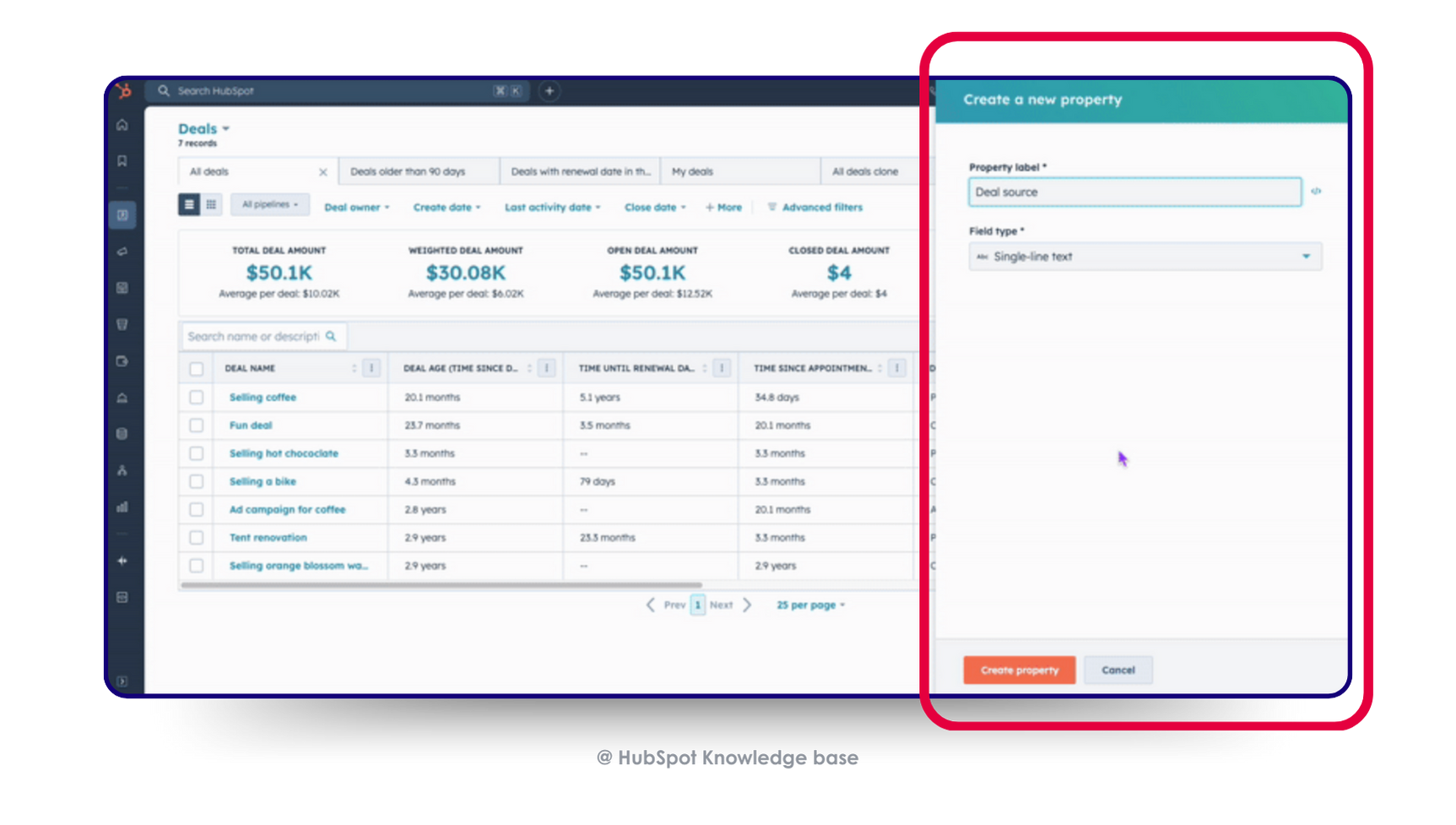Open the Create date filter dropdown
The image size is (1456, 825).
[x=447, y=208]
